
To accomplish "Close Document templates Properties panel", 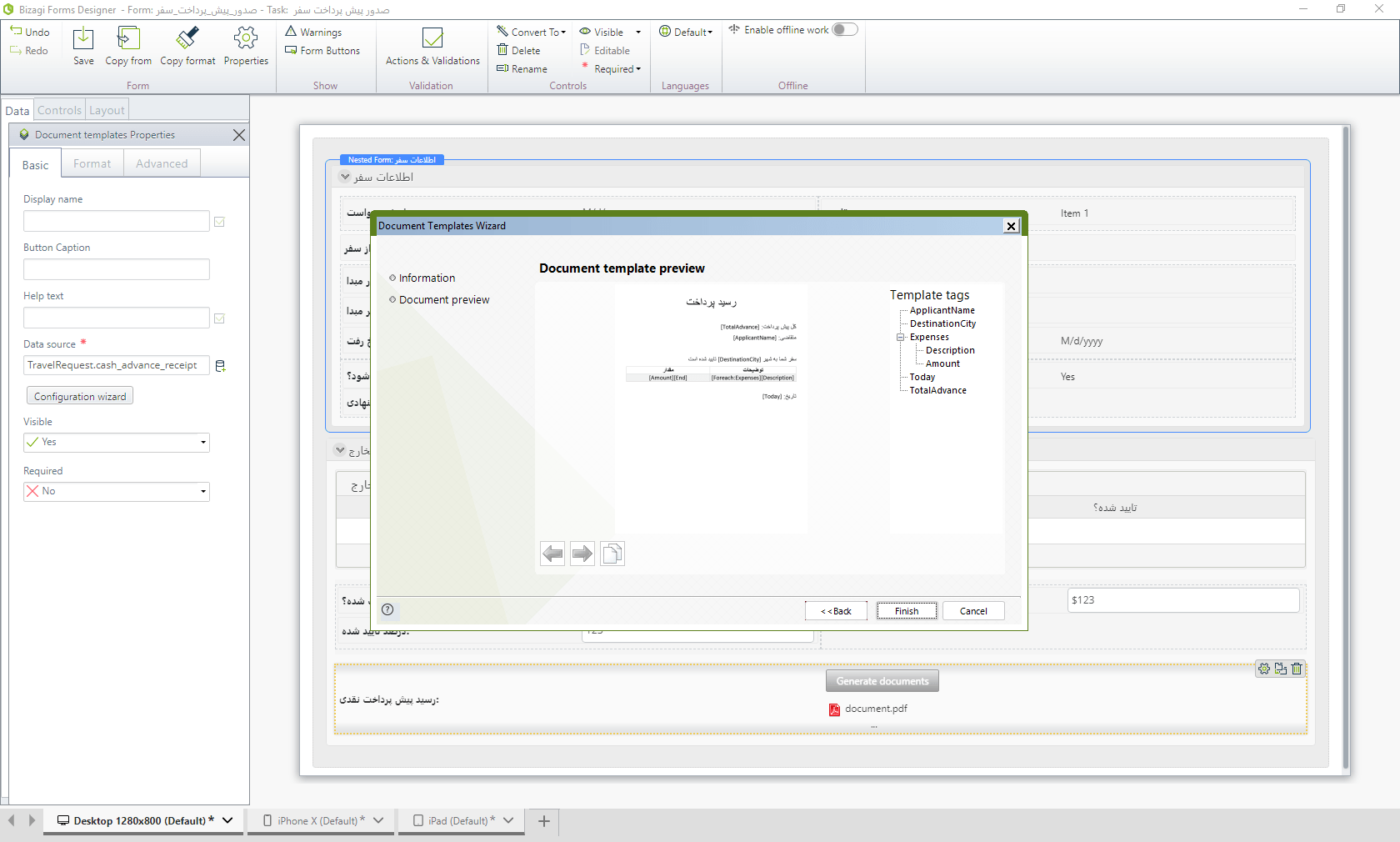I will coord(239,135).
